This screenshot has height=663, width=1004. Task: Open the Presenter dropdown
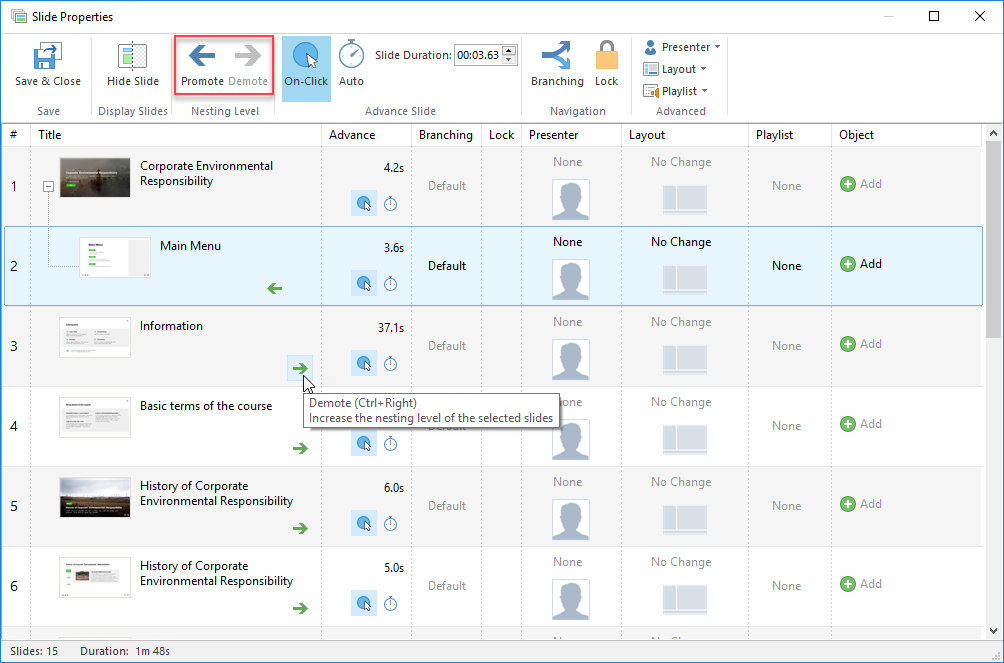(682, 47)
